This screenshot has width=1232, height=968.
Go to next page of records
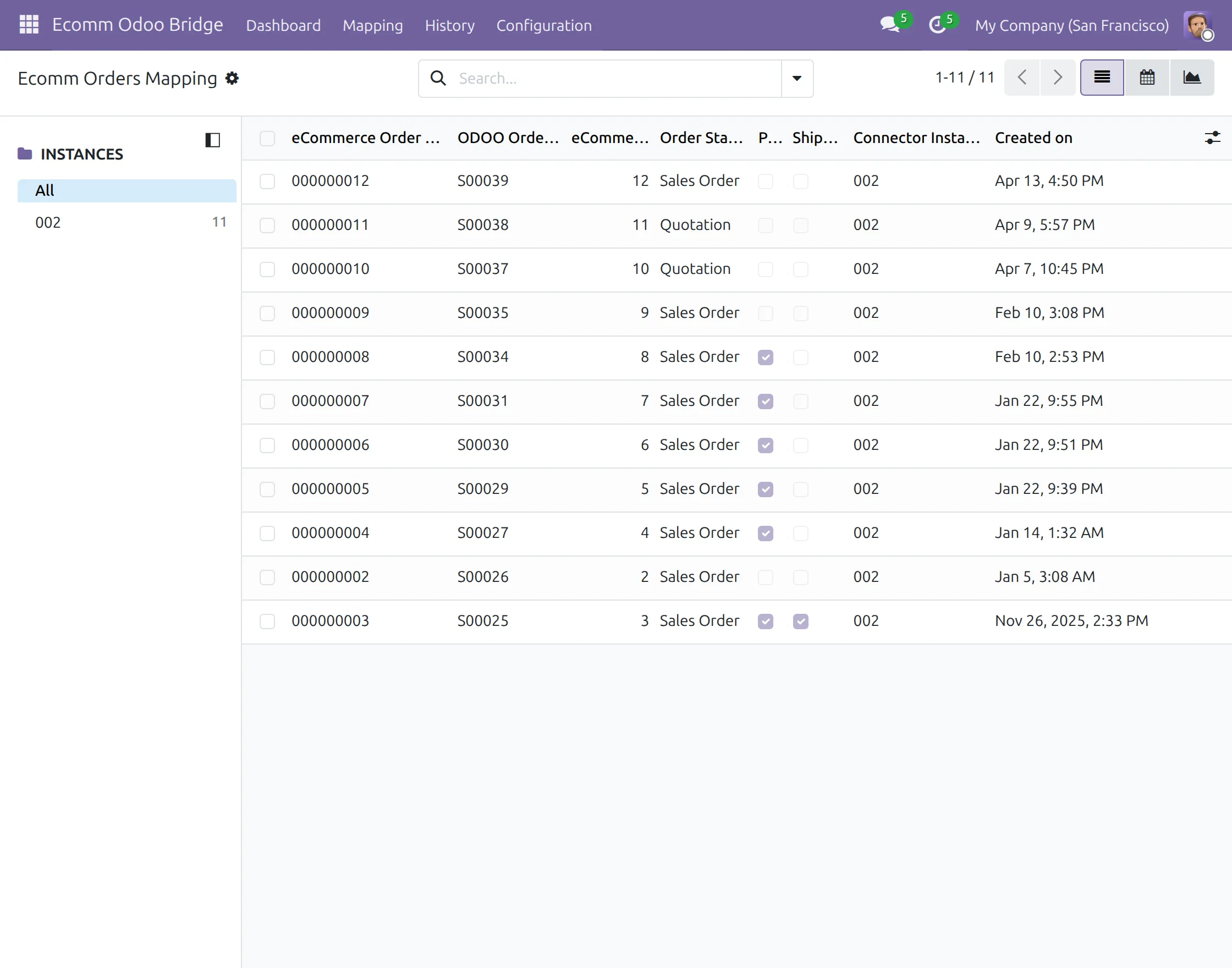1058,78
